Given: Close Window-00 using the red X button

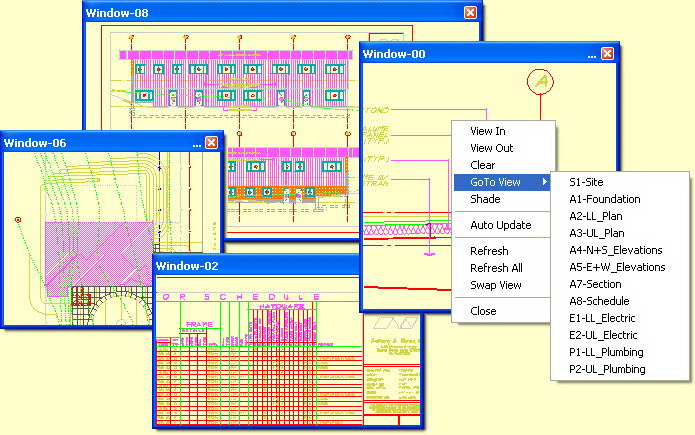Looking at the screenshot, I should point(607,54).
